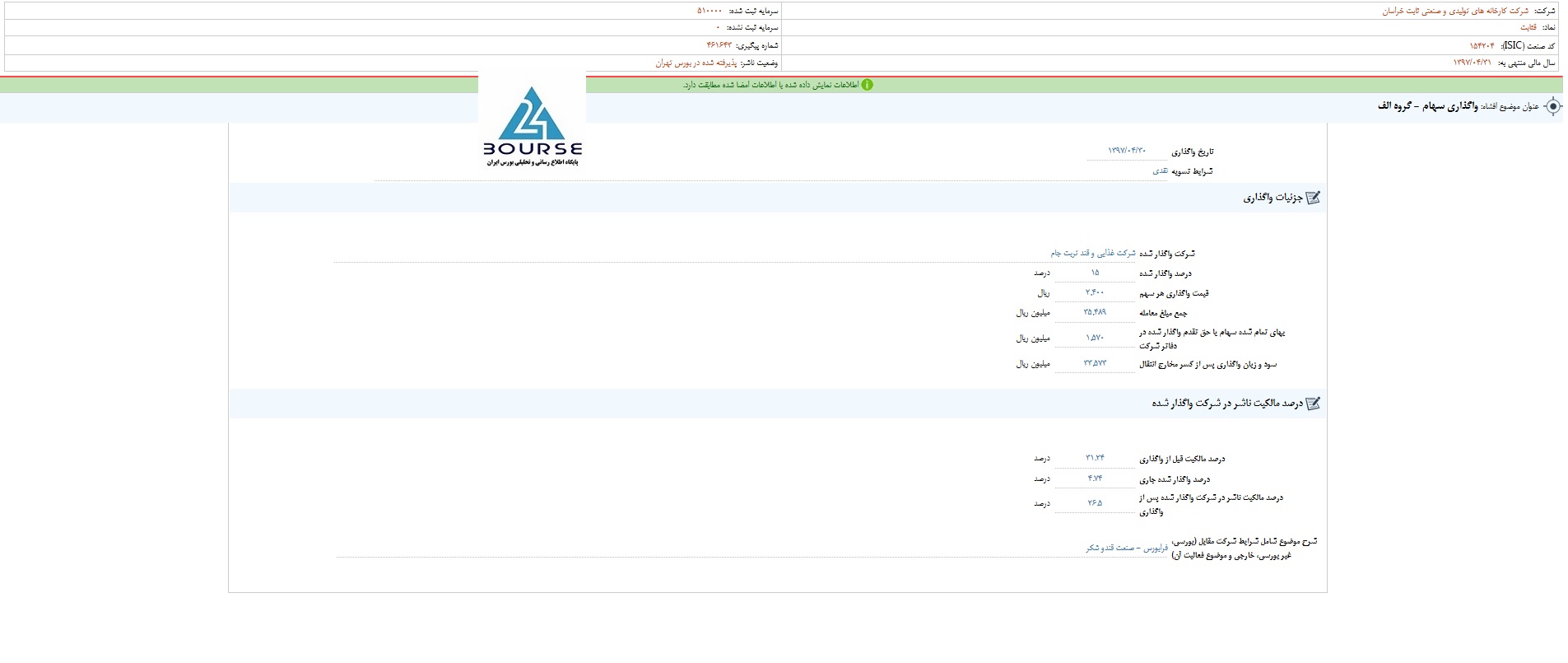
Task: Click publisher status پذیرفته شده در بورس تهران
Action: 696,63
